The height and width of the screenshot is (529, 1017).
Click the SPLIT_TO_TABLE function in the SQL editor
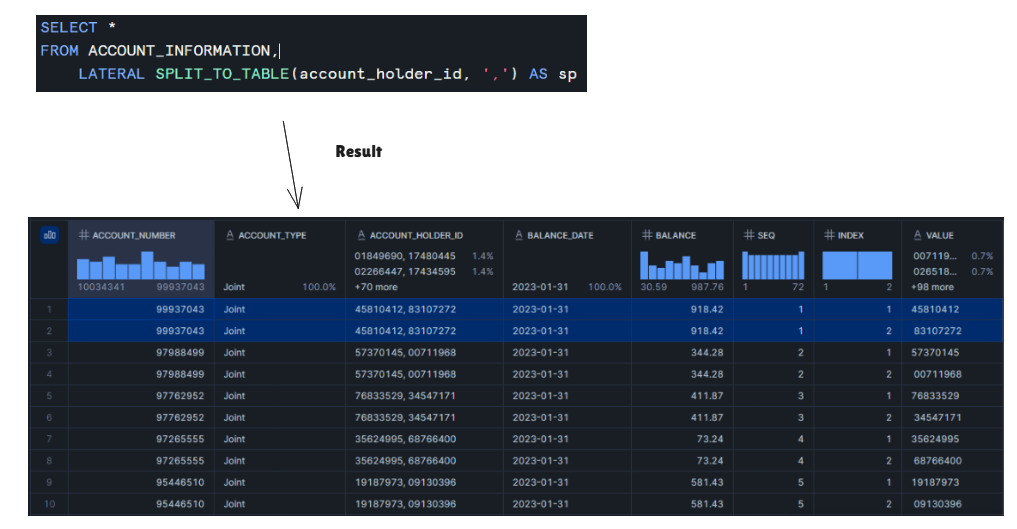point(222,74)
